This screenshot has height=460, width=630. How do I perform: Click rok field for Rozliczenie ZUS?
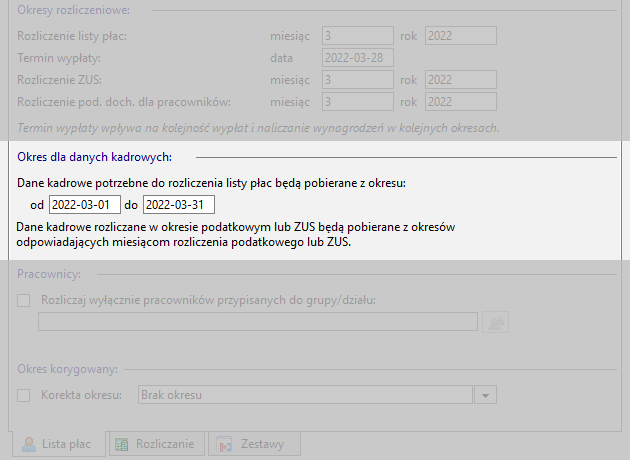[x=460, y=79]
